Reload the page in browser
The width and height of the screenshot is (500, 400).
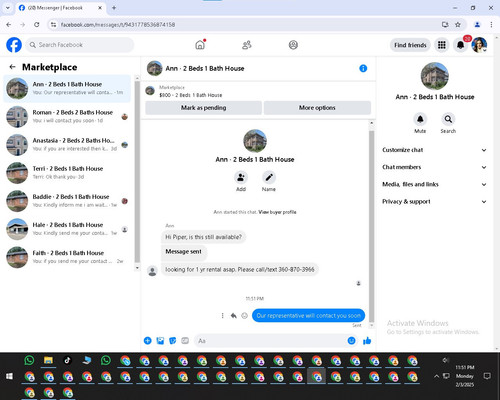tap(37, 25)
